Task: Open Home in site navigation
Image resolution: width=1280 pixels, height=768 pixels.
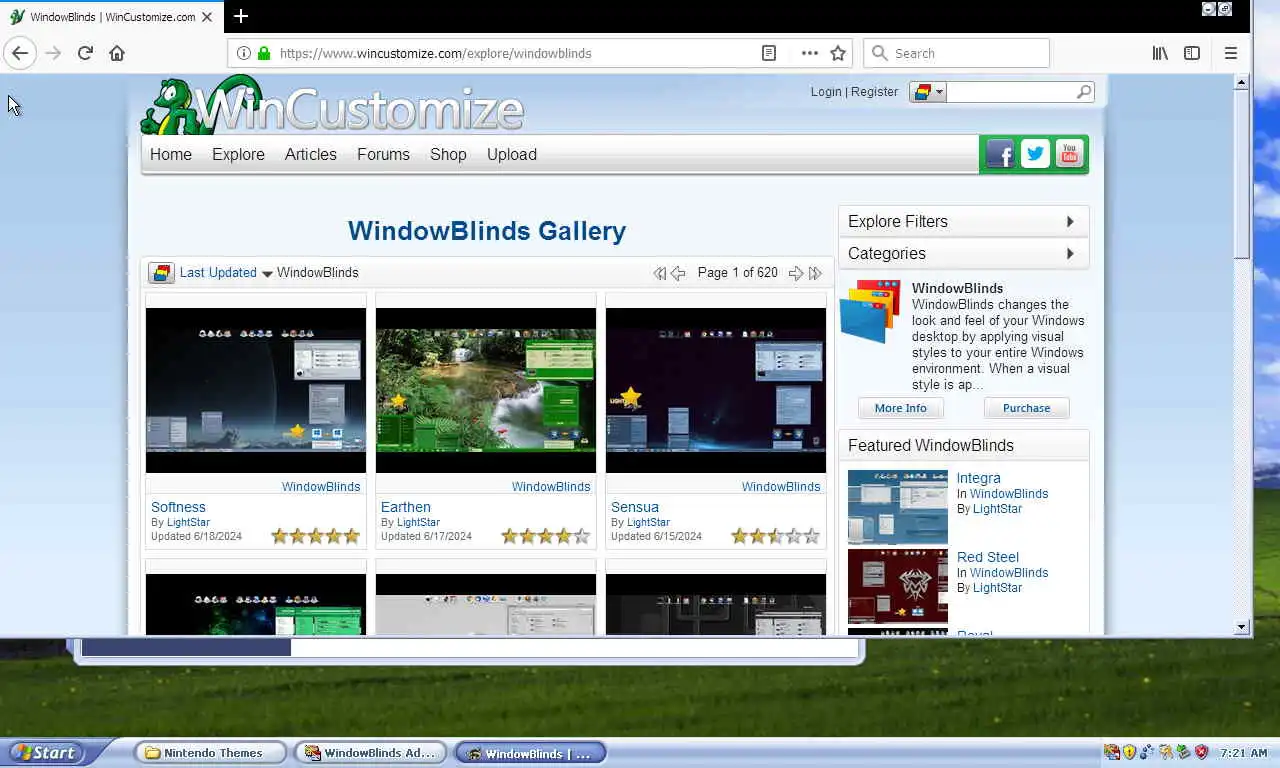Action: pyautogui.click(x=171, y=154)
